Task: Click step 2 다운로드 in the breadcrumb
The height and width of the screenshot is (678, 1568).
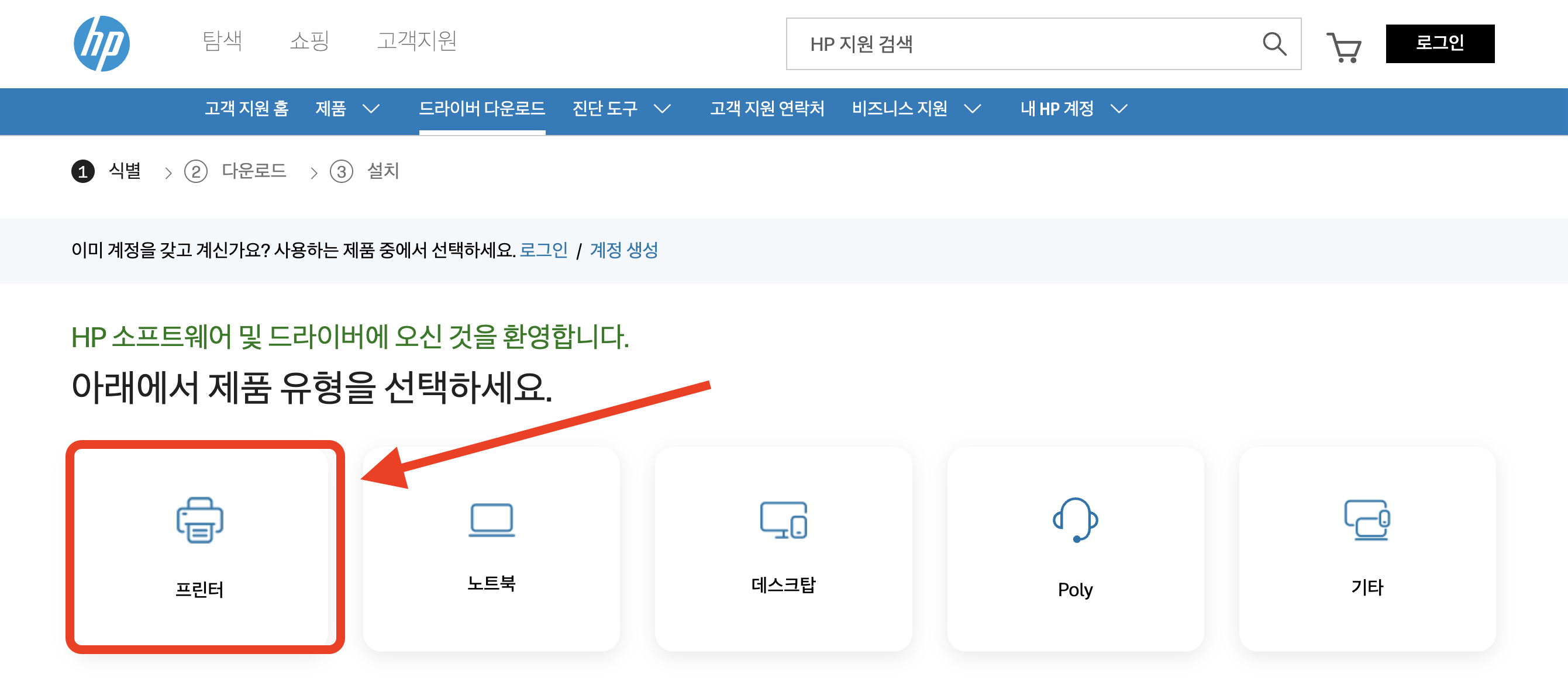Action: coord(254,171)
